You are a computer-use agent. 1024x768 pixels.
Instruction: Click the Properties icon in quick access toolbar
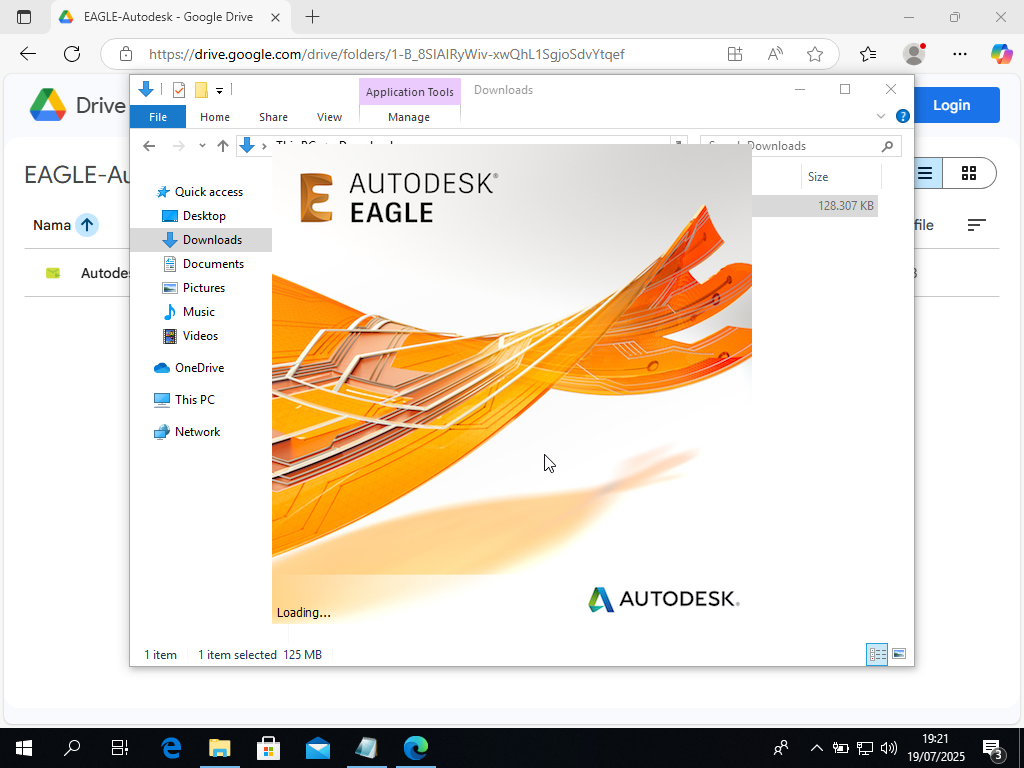point(179,90)
